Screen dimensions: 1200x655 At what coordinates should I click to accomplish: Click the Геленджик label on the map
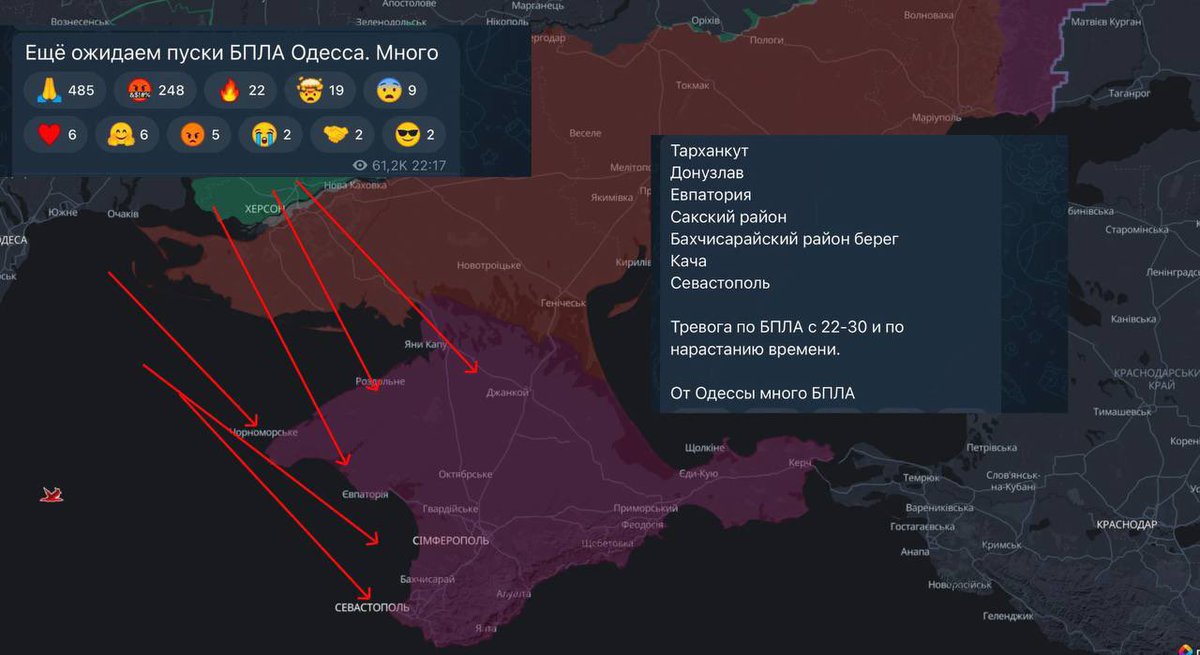point(1008,617)
